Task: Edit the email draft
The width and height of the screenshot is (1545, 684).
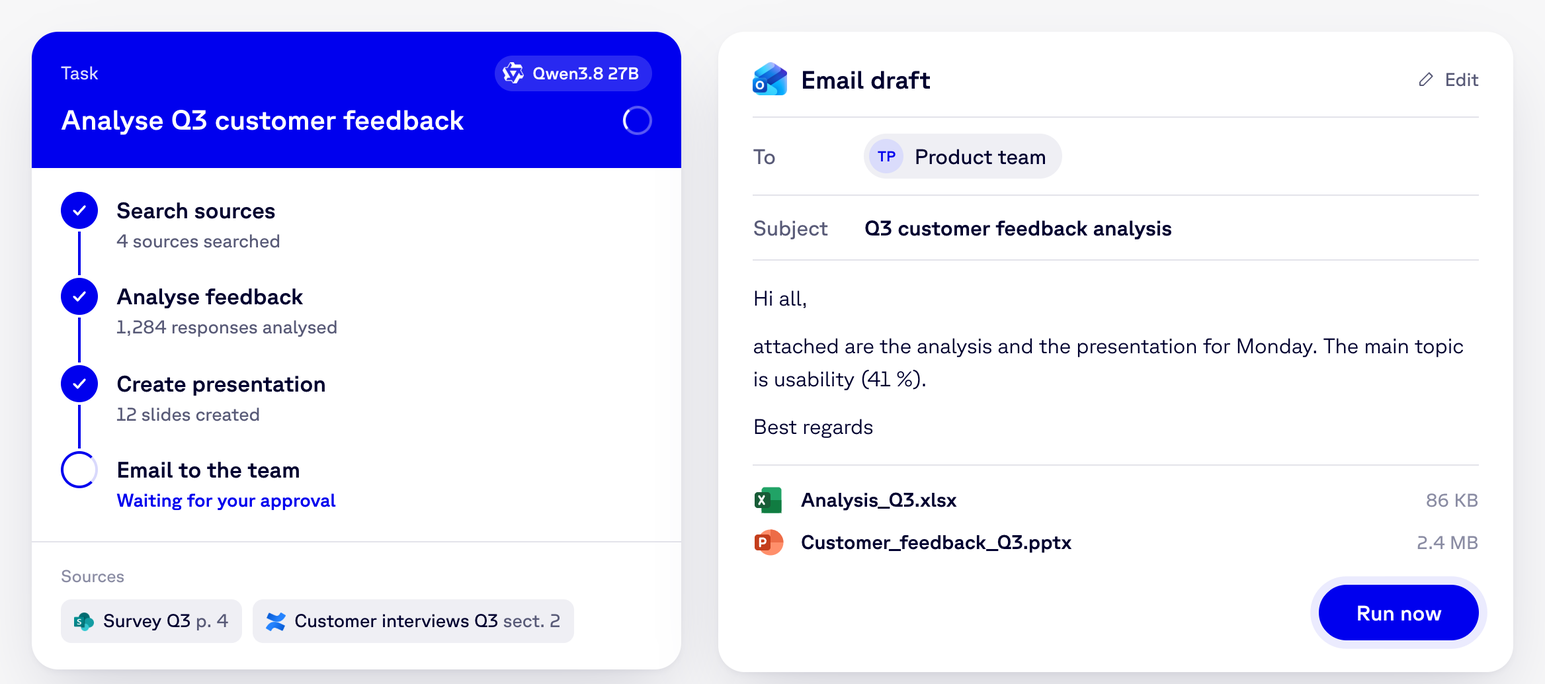Action: pos(1448,80)
